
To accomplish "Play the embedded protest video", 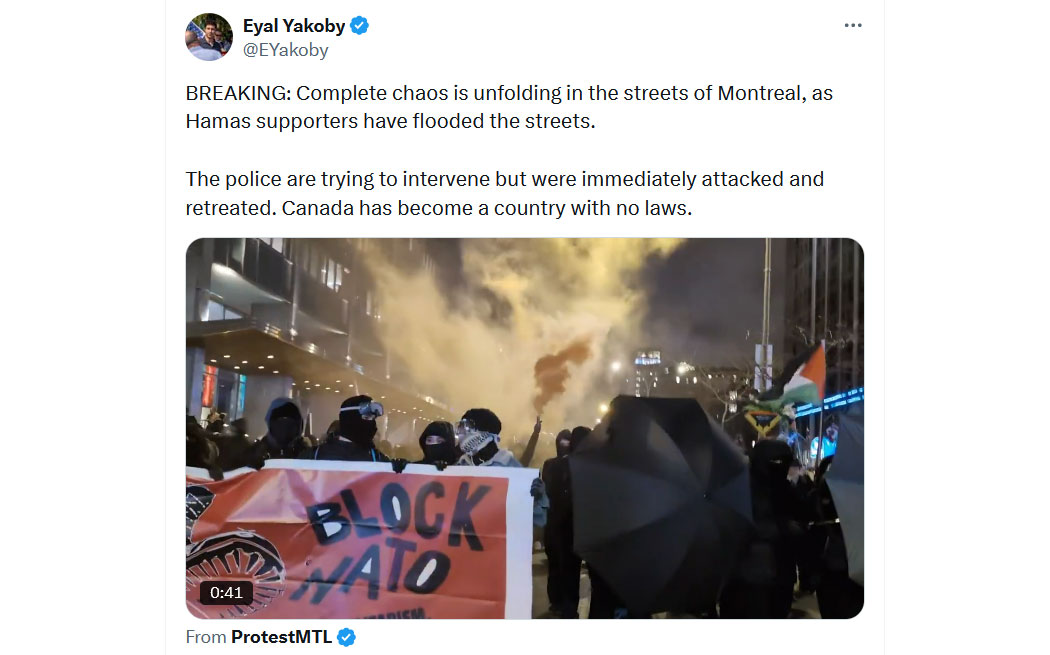I will [x=524, y=428].
